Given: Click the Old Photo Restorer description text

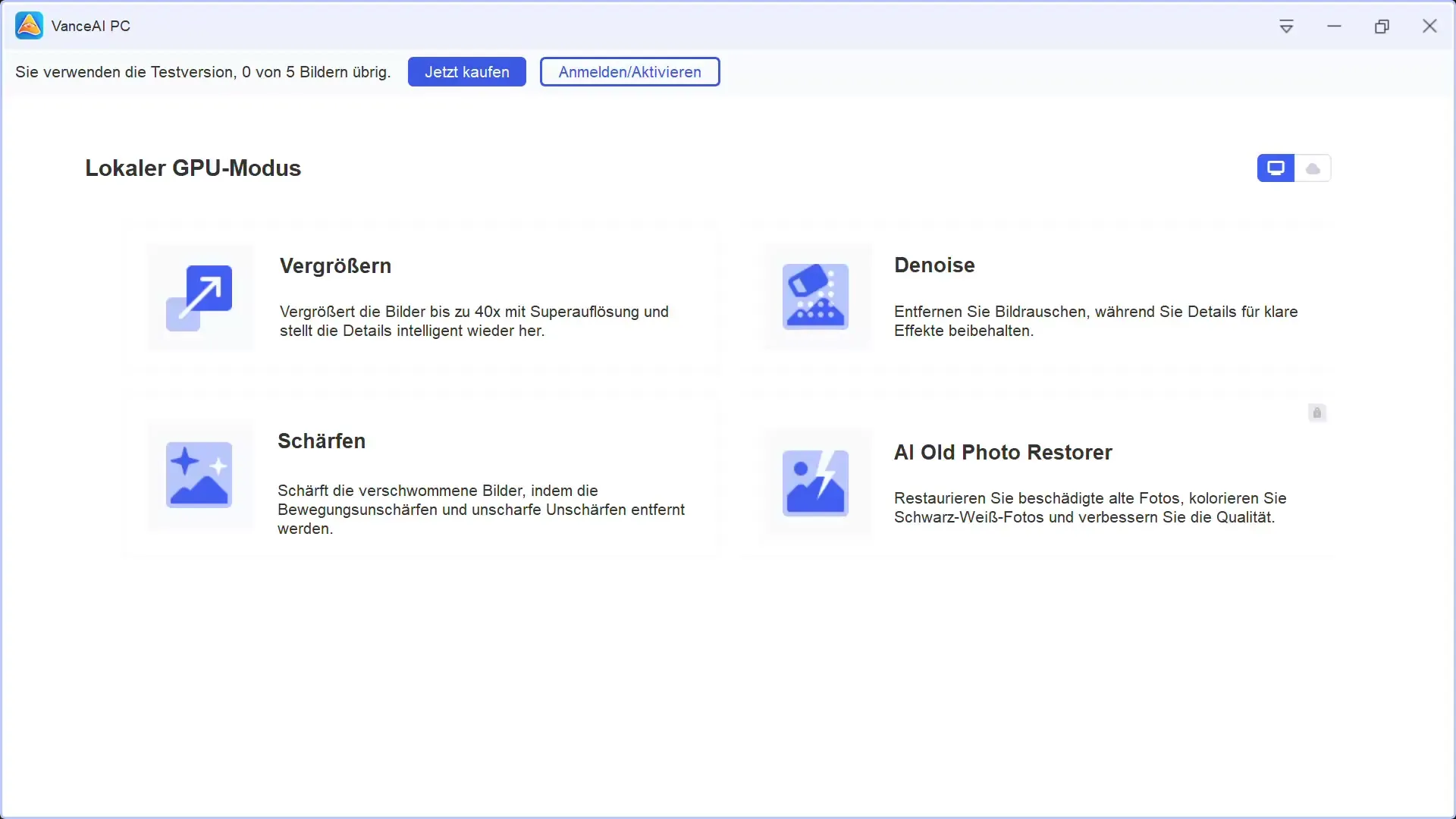Looking at the screenshot, I should [x=1090, y=508].
